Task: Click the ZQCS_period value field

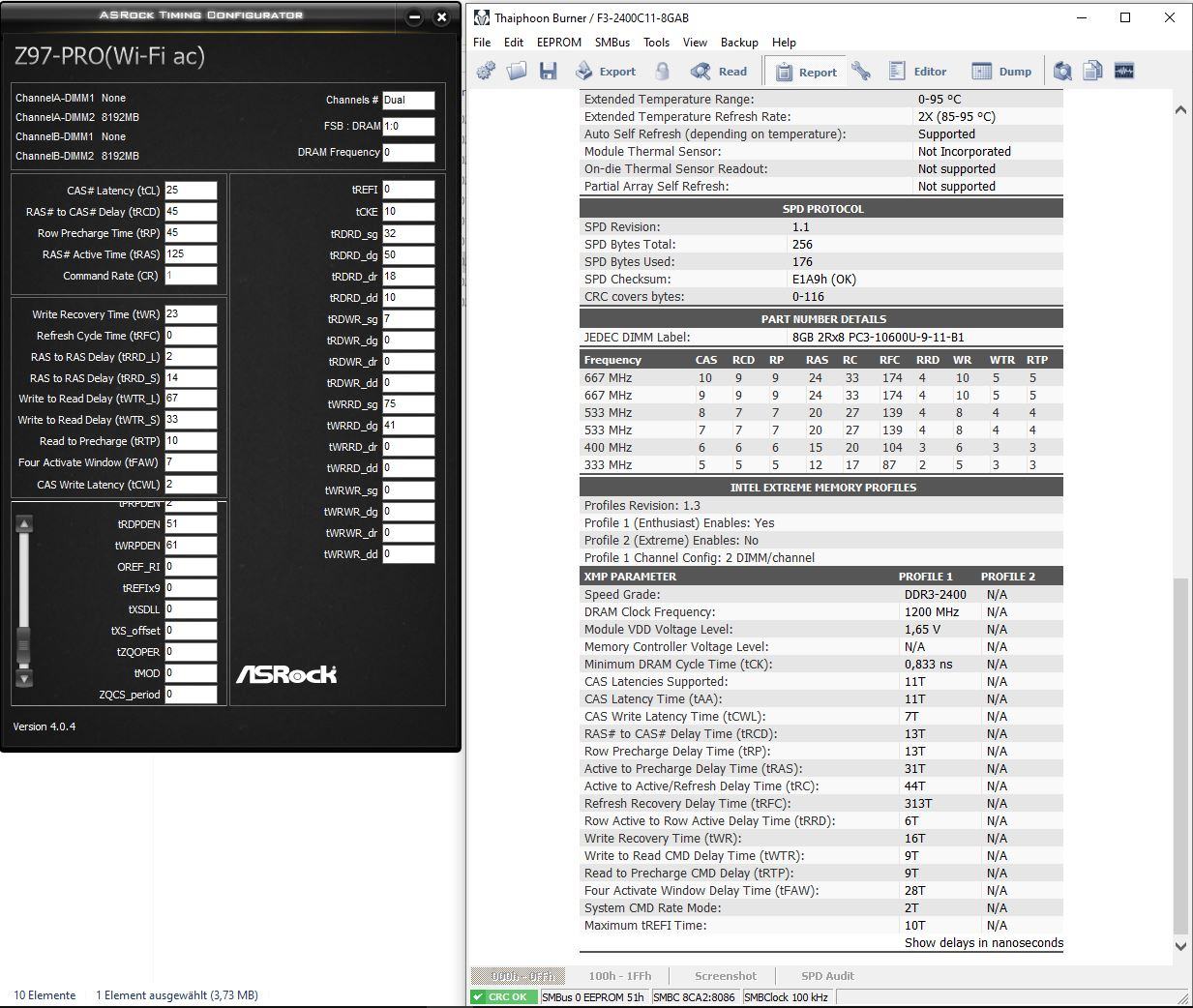Action: [x=191, y=695]
